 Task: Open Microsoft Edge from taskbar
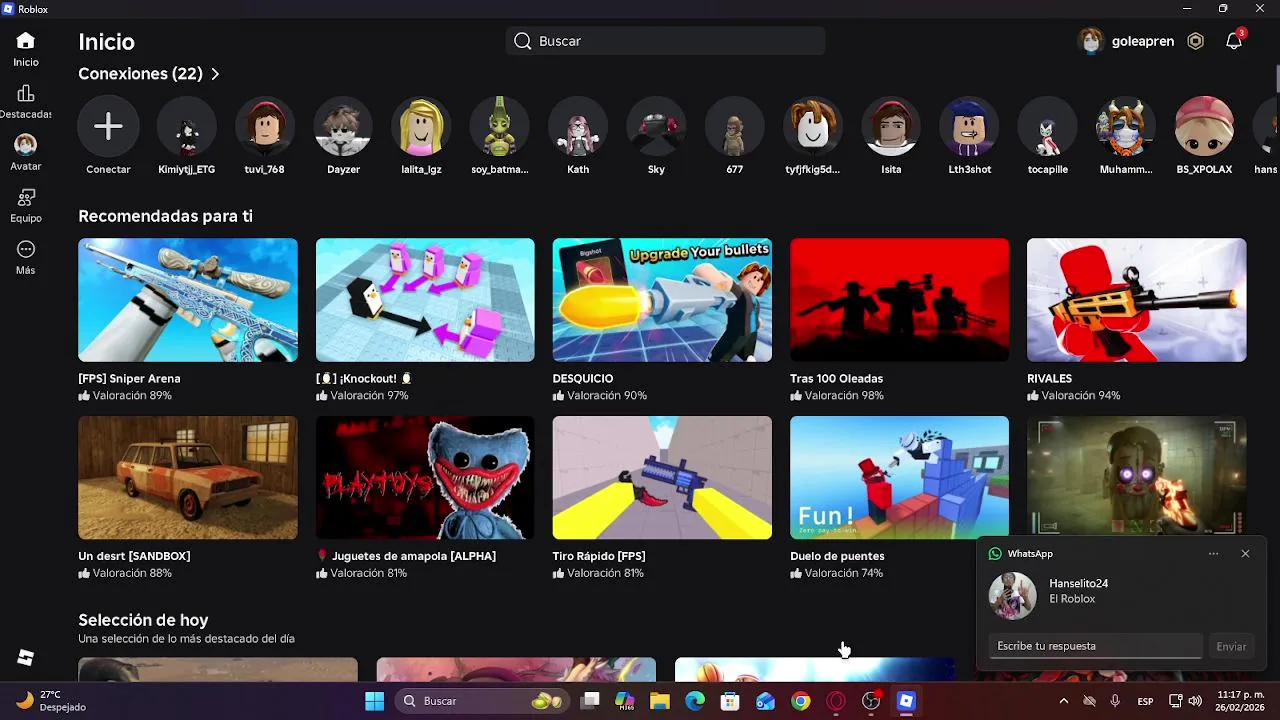click(694, 701)
